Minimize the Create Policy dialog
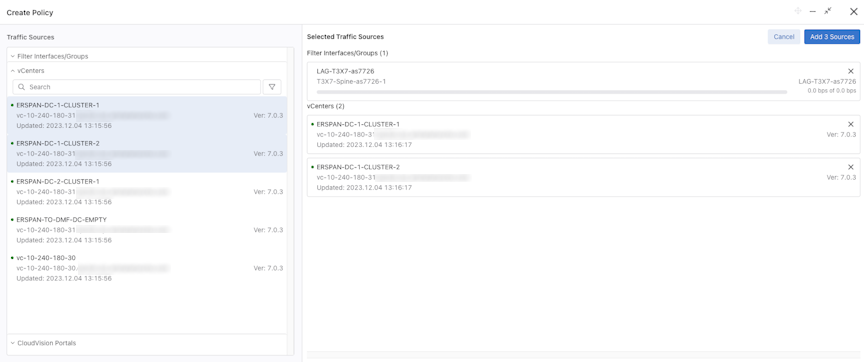This screenshot has height=362, width=864. (x=813, y=12)
